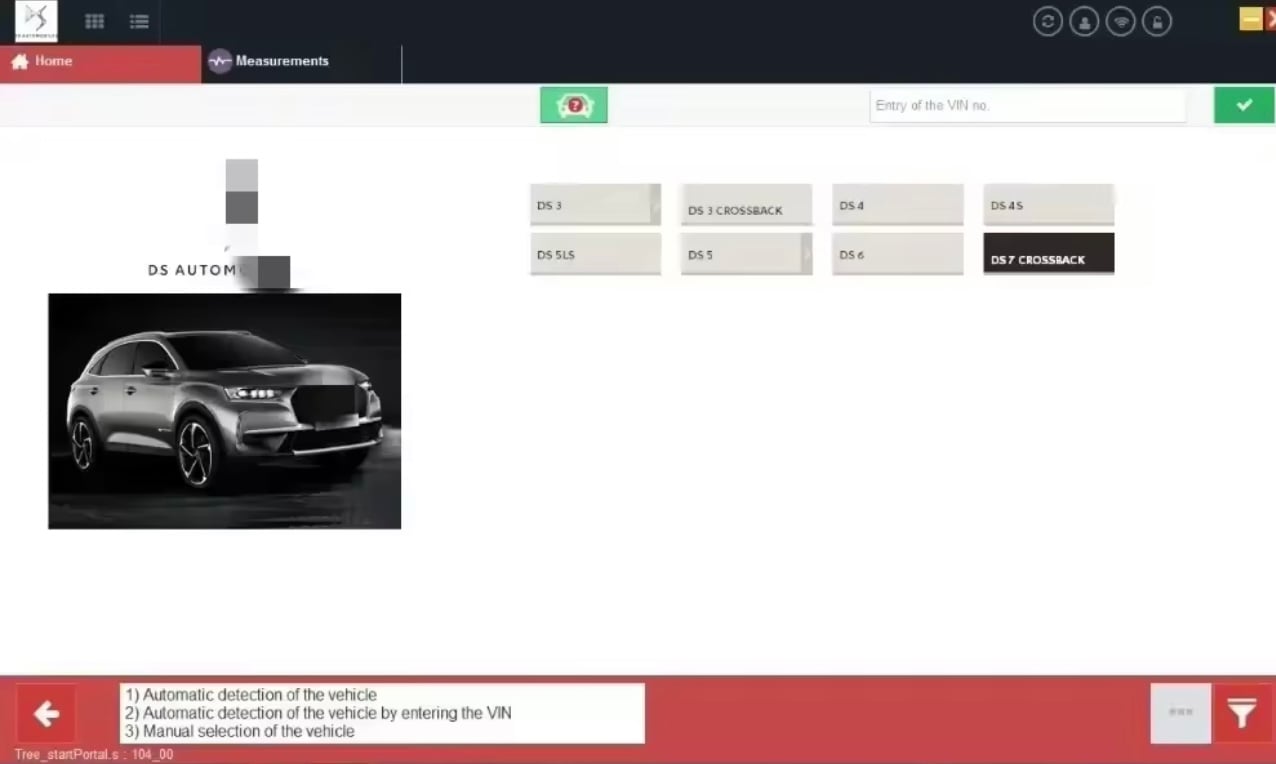This screenshot has width=1276, height=764.
Task: Click "3) Manual selection of the vehicle" text
Action: [240, 731]
